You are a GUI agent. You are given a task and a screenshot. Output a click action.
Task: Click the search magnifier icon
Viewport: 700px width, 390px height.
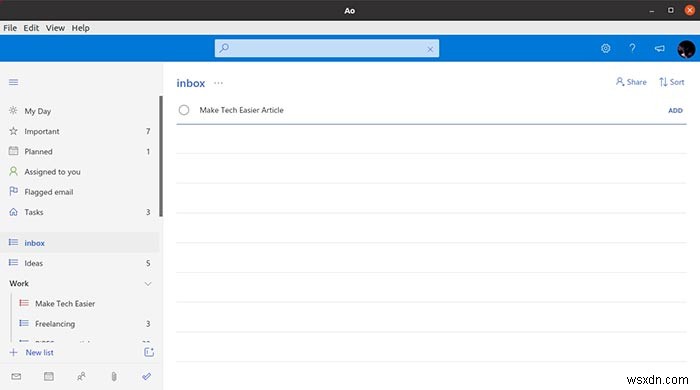click(x=224, y=48)
